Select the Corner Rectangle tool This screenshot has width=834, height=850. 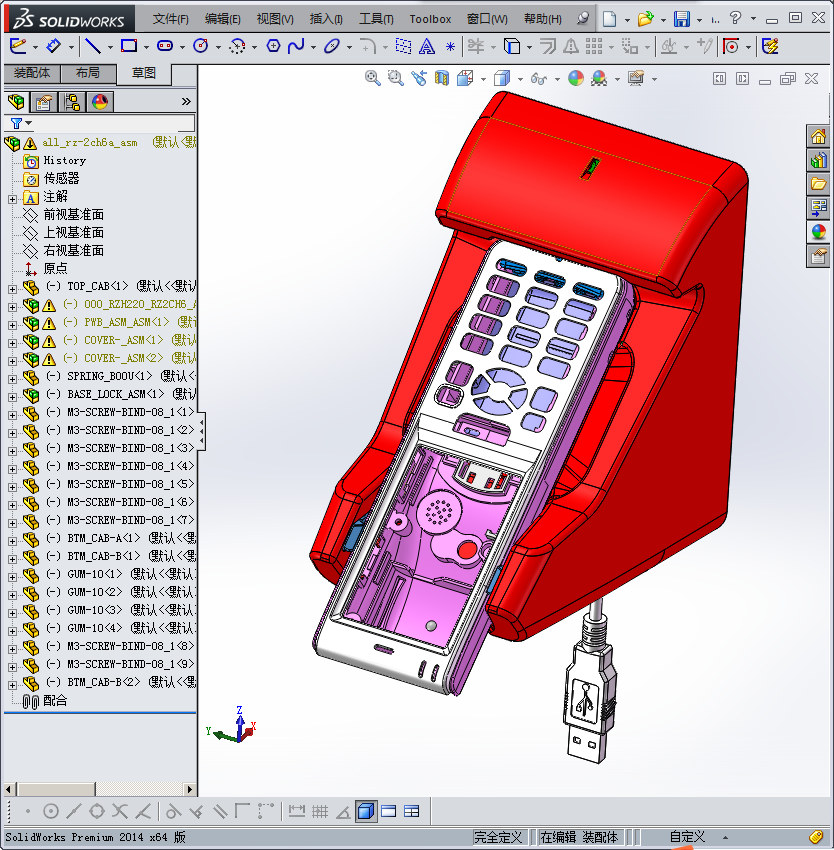click(129, 47)
